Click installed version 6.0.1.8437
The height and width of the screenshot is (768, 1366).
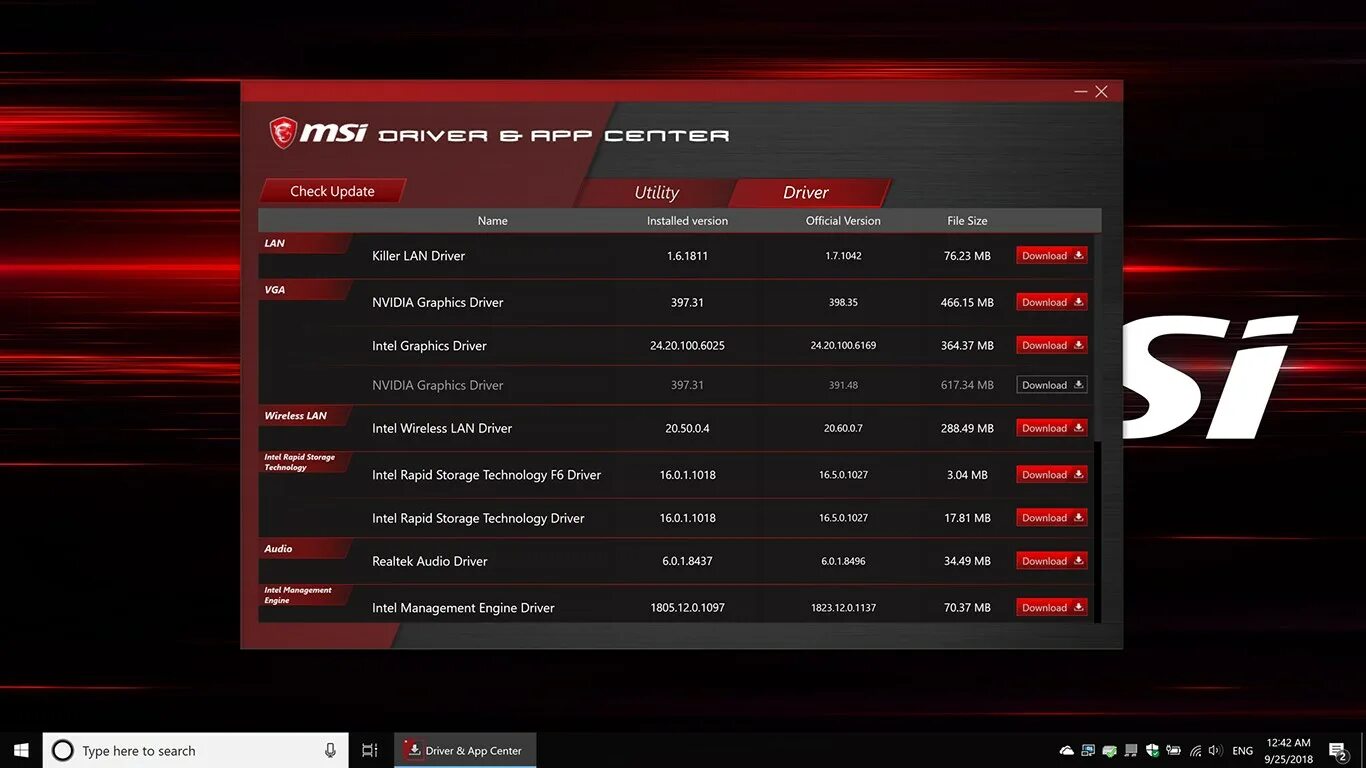[687, 561]
